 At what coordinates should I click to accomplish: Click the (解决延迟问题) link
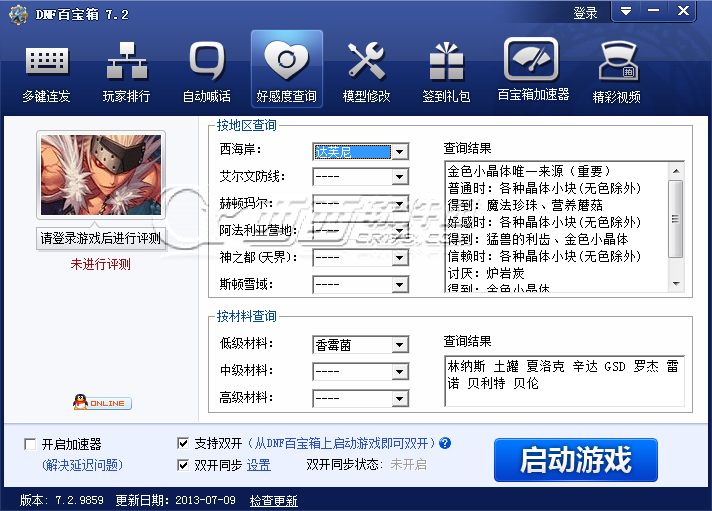click(82, 465)
